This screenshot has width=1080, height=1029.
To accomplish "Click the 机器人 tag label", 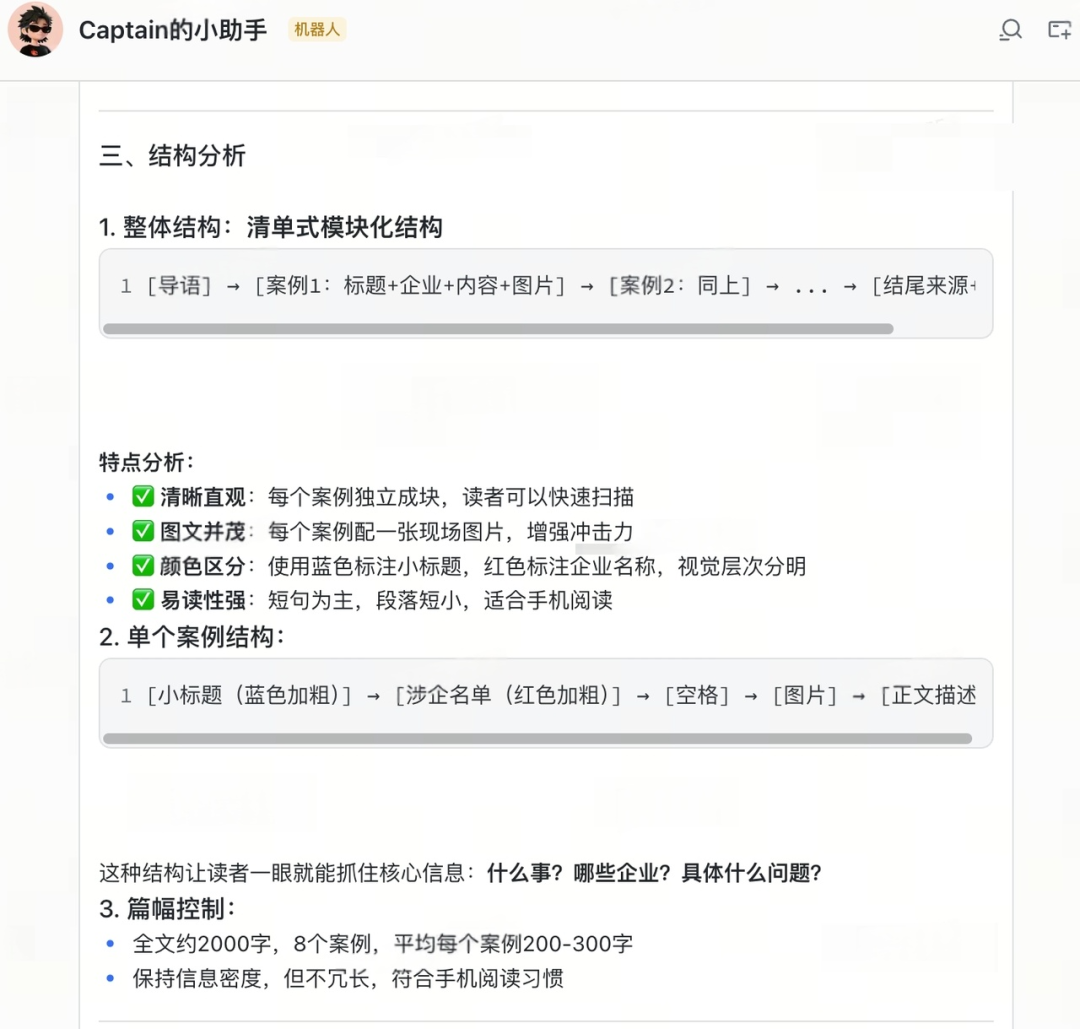I will click(x=317, y=30).
